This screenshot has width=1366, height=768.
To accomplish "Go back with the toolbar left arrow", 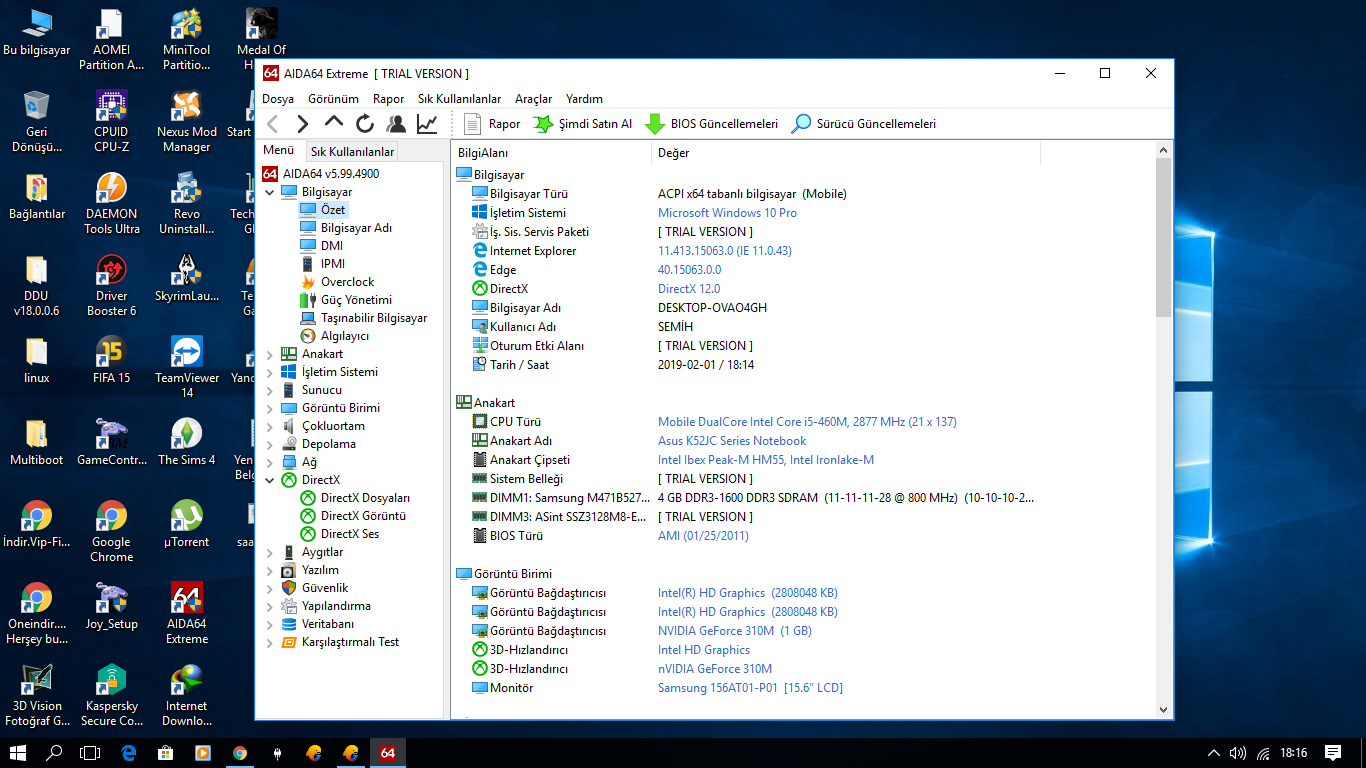I will click(x=272, y=124).
